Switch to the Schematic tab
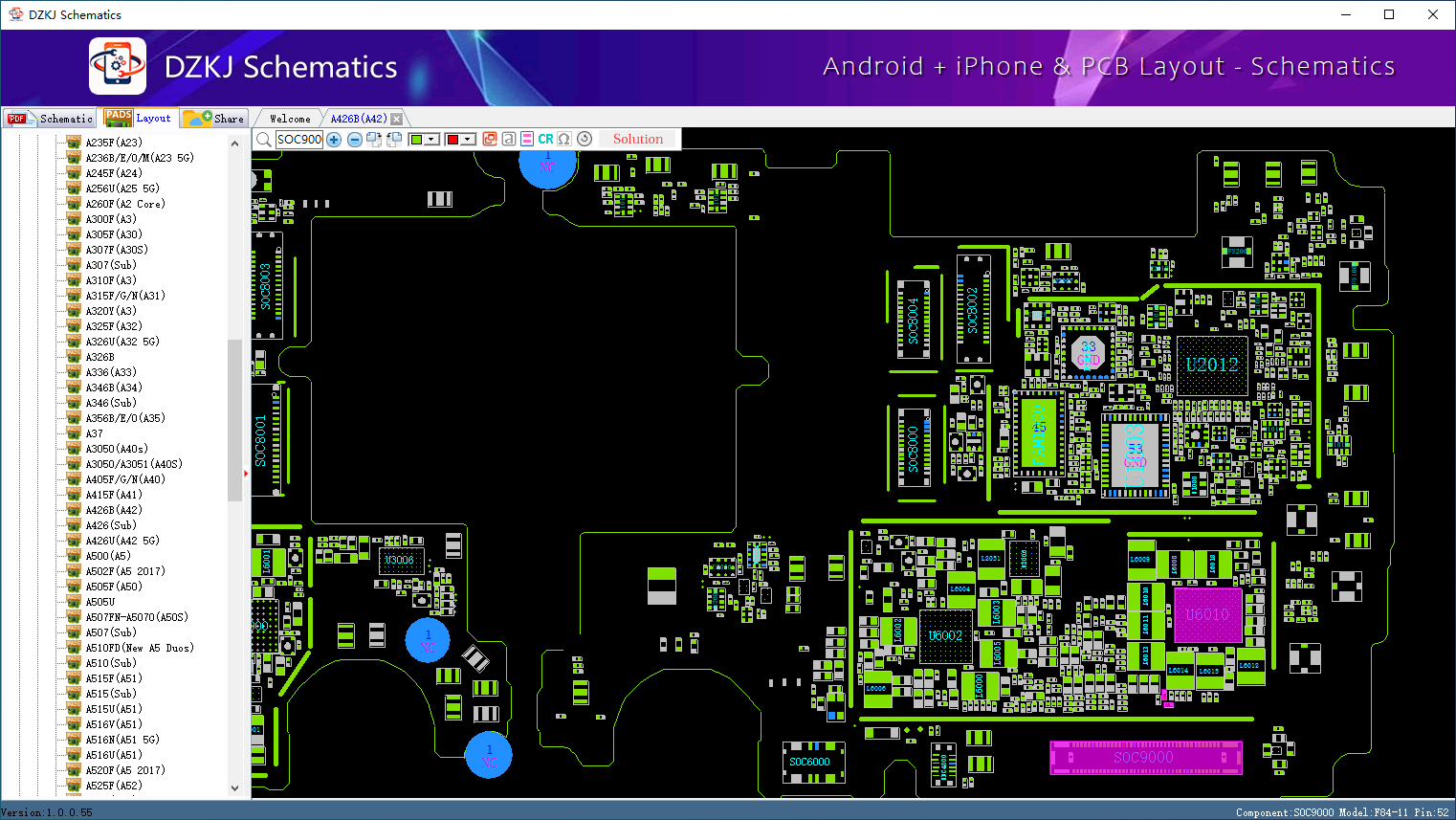 (x=50, y=119)
